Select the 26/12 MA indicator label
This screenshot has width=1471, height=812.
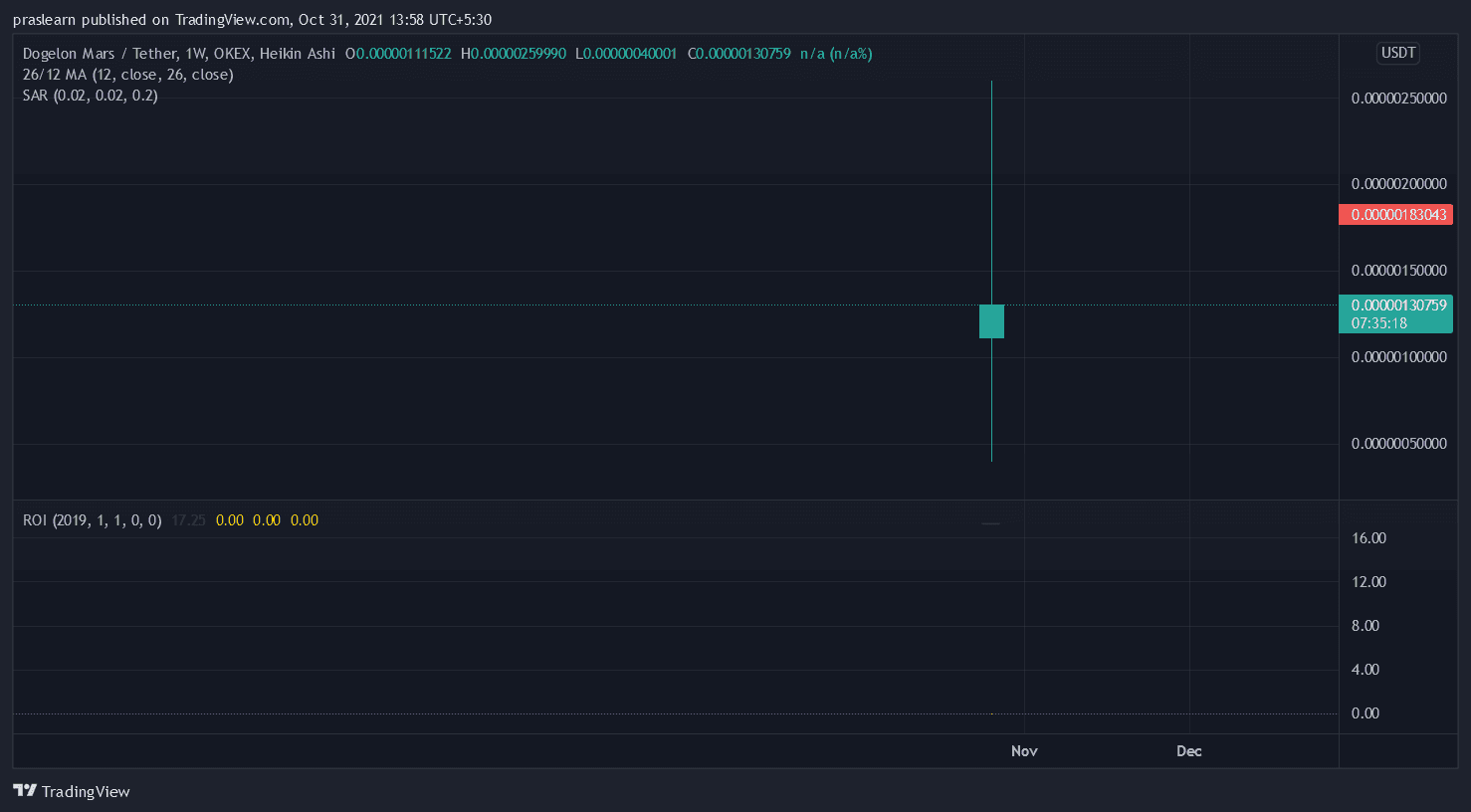coord(127,75)
